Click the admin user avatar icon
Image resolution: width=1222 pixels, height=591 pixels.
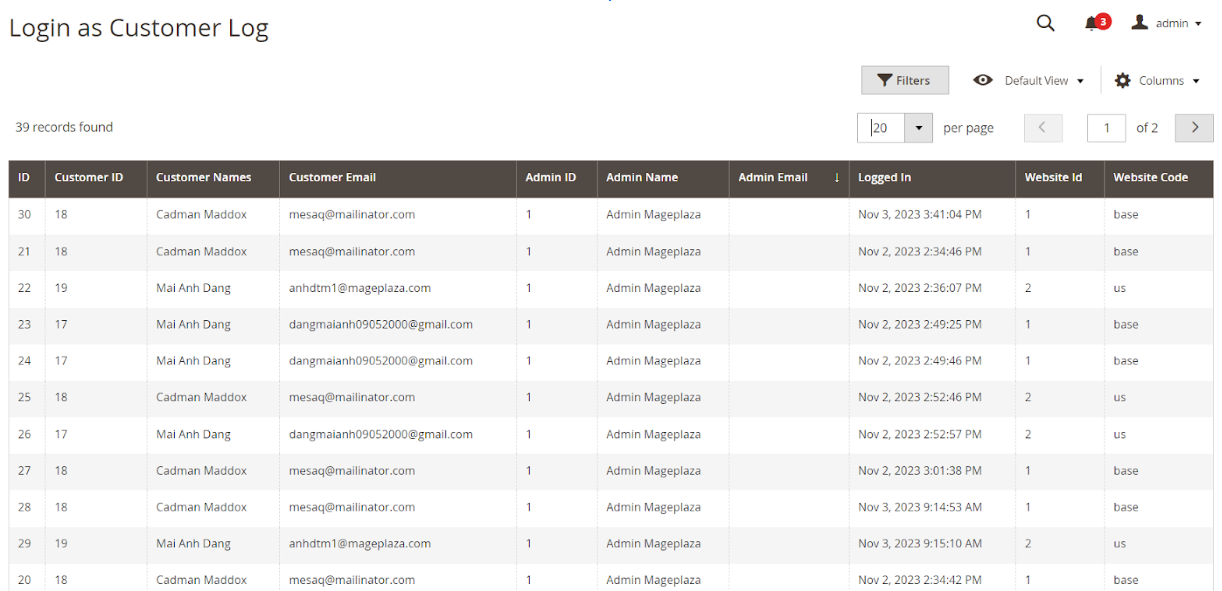pyautogui.click(x=1139, y=23)
